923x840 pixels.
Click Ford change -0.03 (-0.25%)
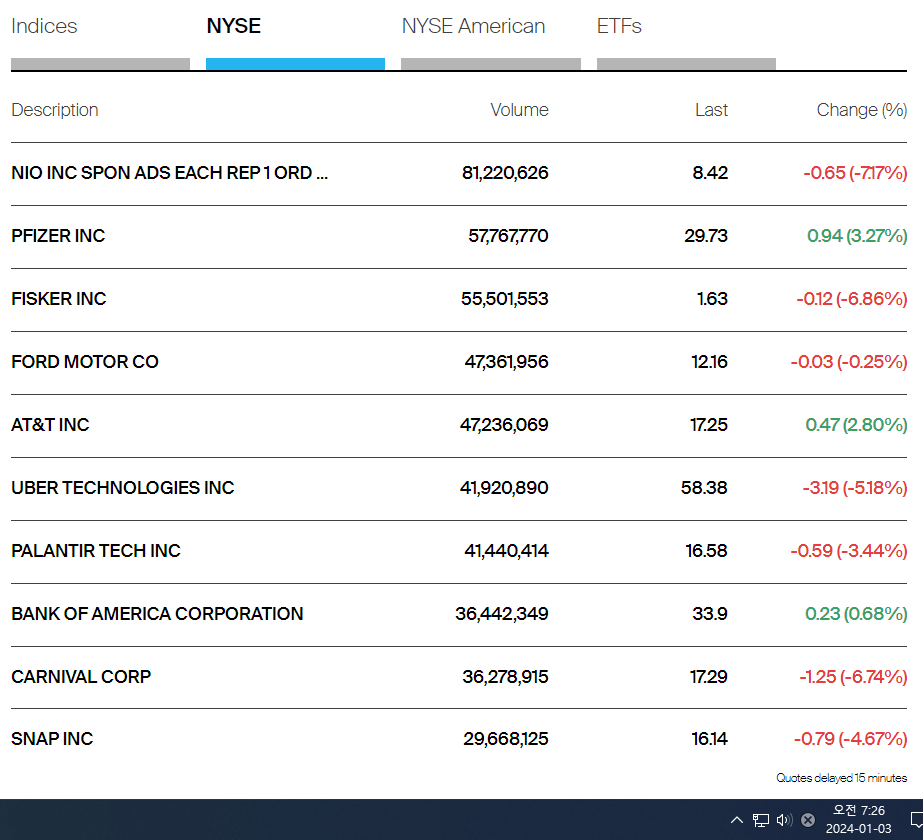848,362
